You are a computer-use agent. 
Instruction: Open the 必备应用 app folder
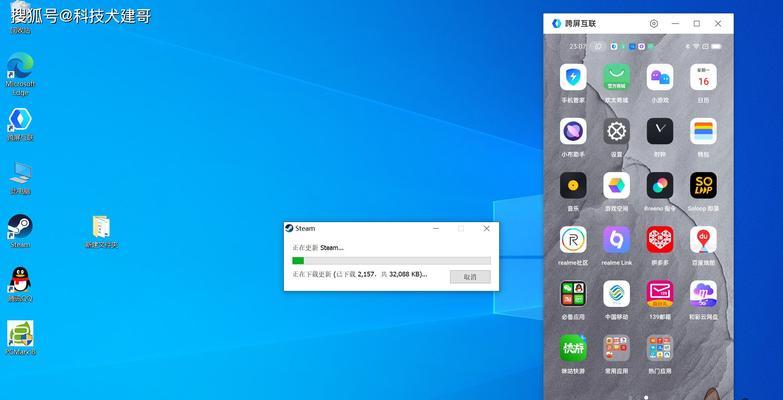tap(573, 294)
